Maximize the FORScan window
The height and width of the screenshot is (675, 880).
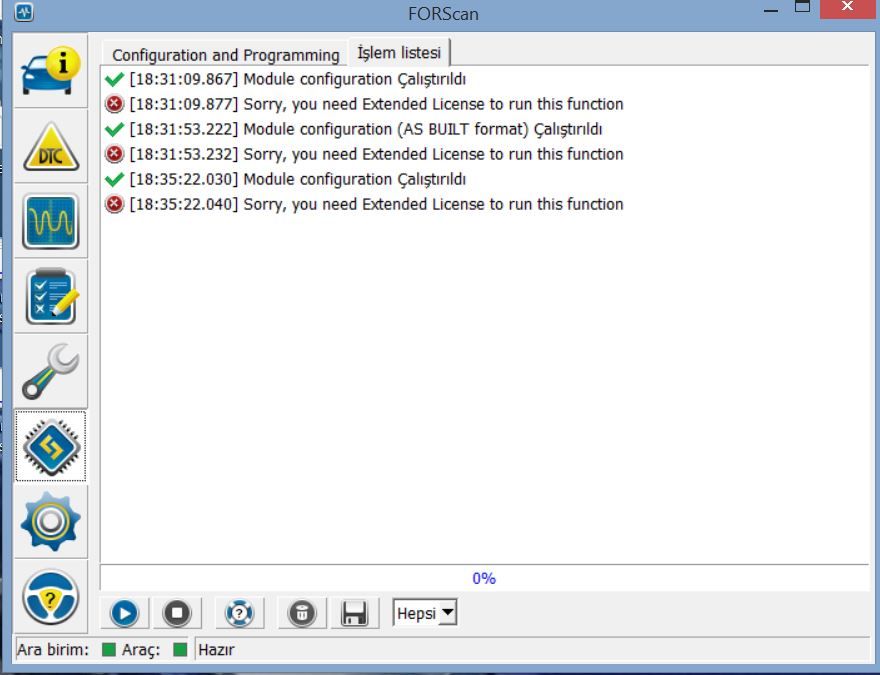coord(803,8)
